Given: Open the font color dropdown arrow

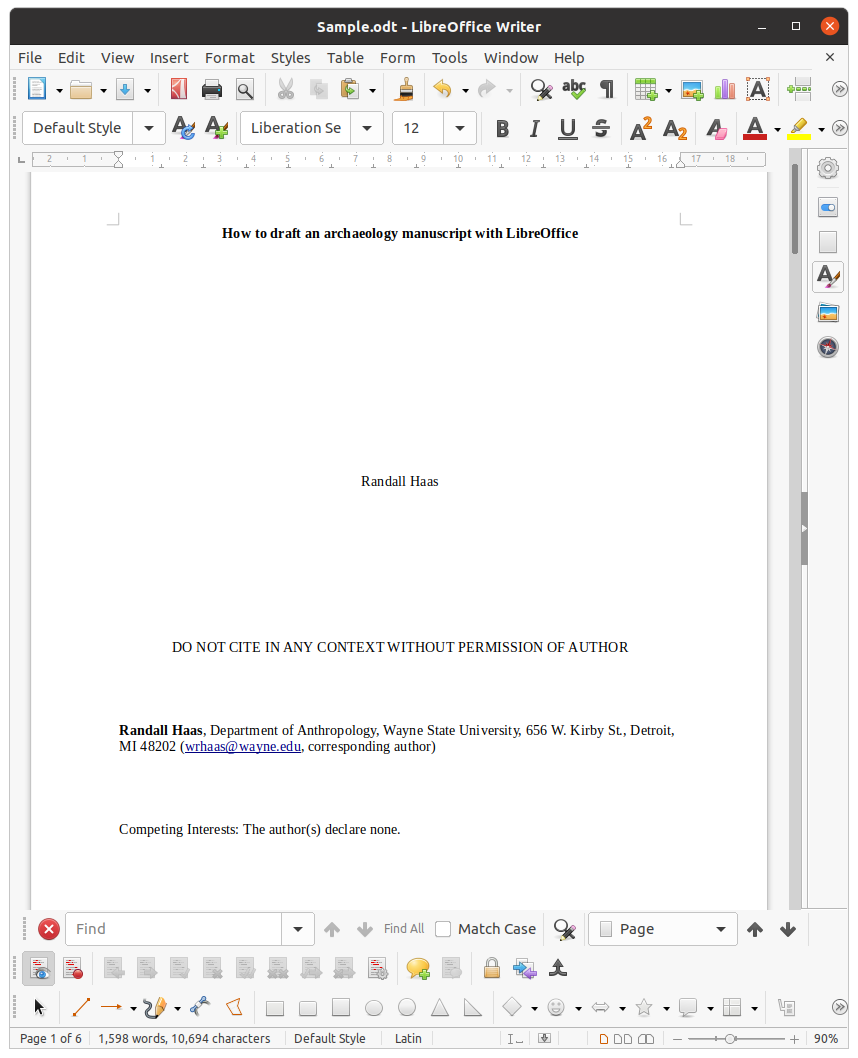Looking at the screenshot, I should (778, 129).
